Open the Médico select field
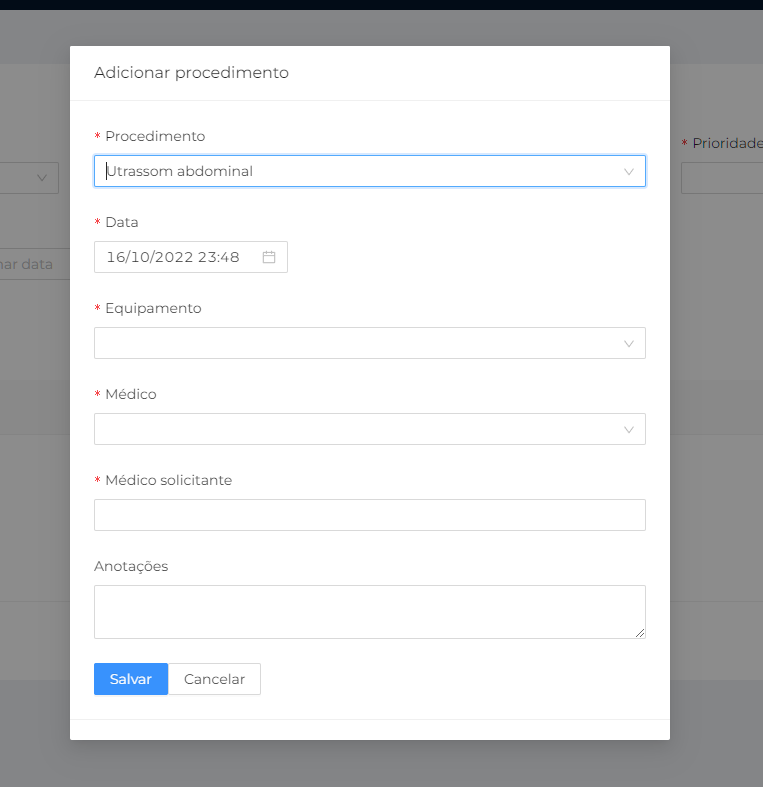 click(x=360, y=429)
